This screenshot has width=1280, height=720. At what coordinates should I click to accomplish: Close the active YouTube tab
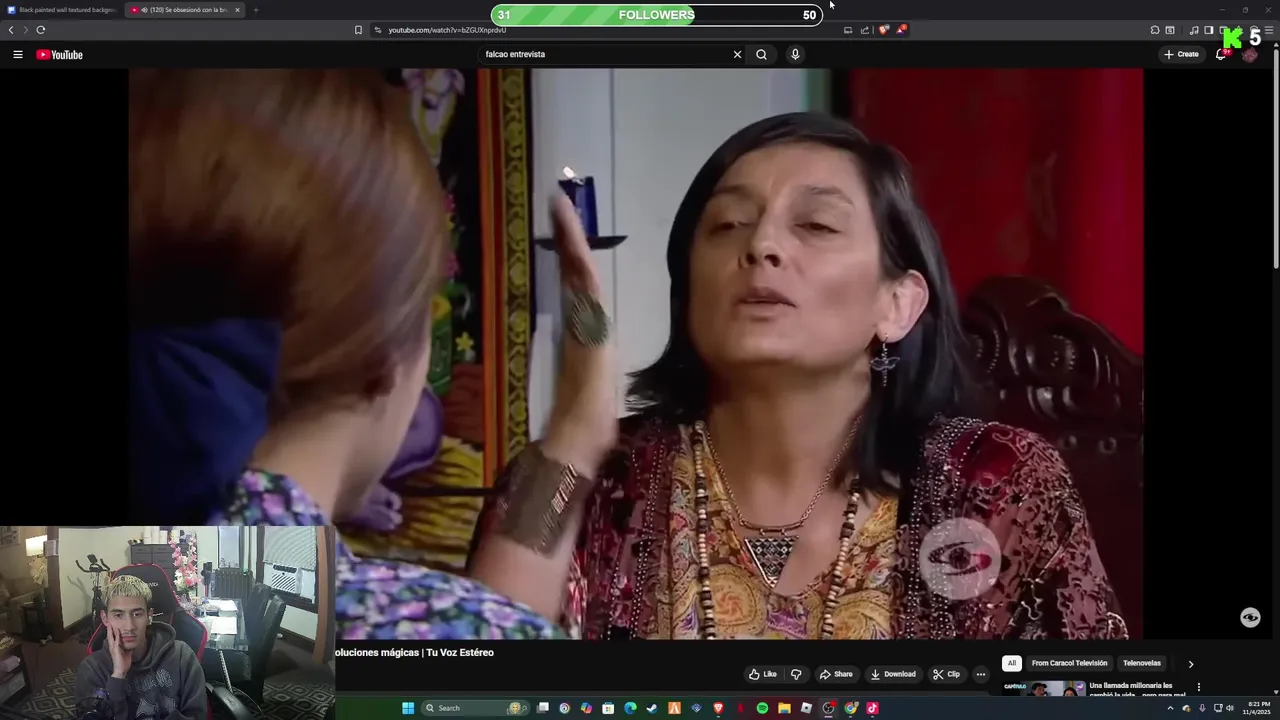click(237, 10)
